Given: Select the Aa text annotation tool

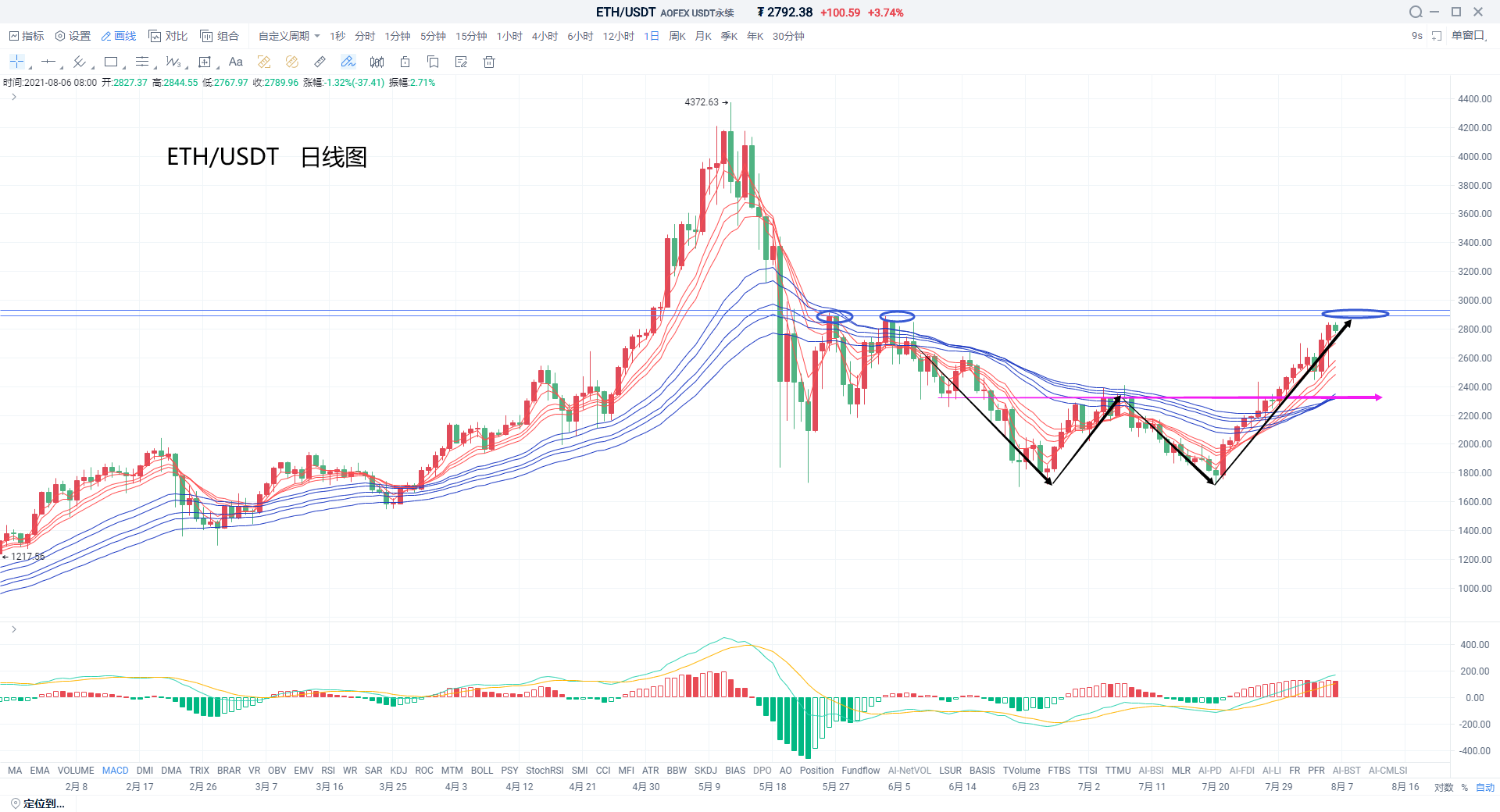Looking at the screenshot, I should point(236,62).
